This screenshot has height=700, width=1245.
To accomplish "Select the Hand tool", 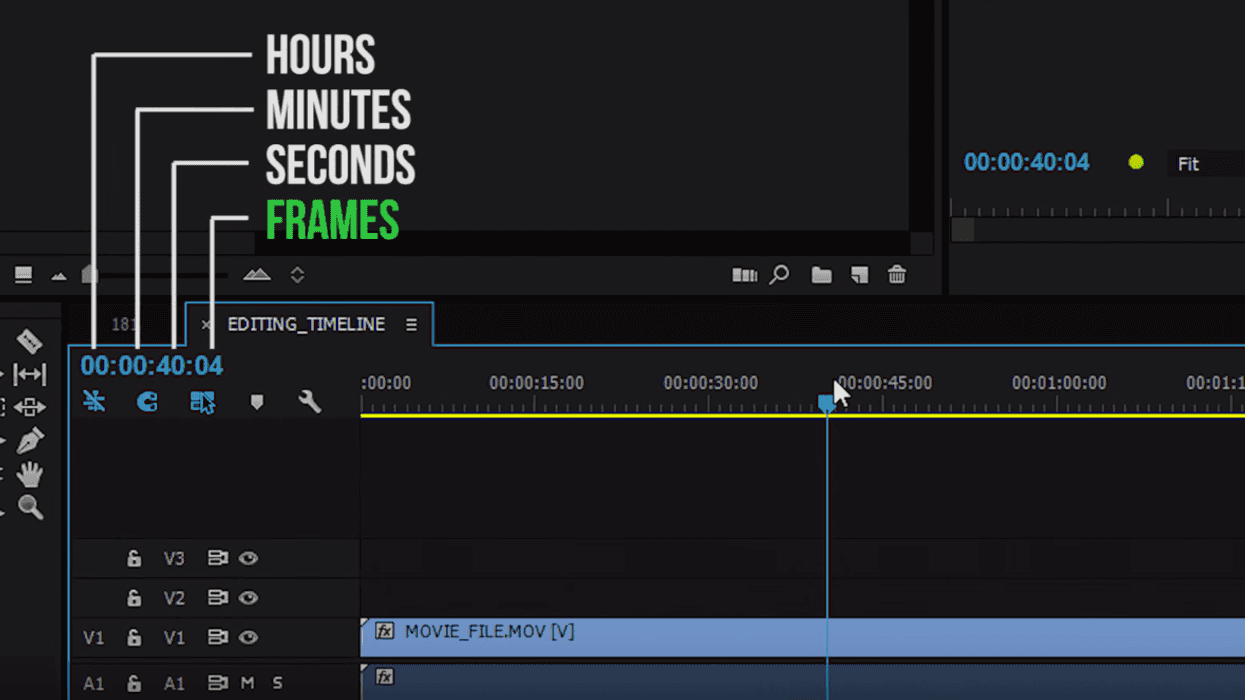I will click(30, 474).
